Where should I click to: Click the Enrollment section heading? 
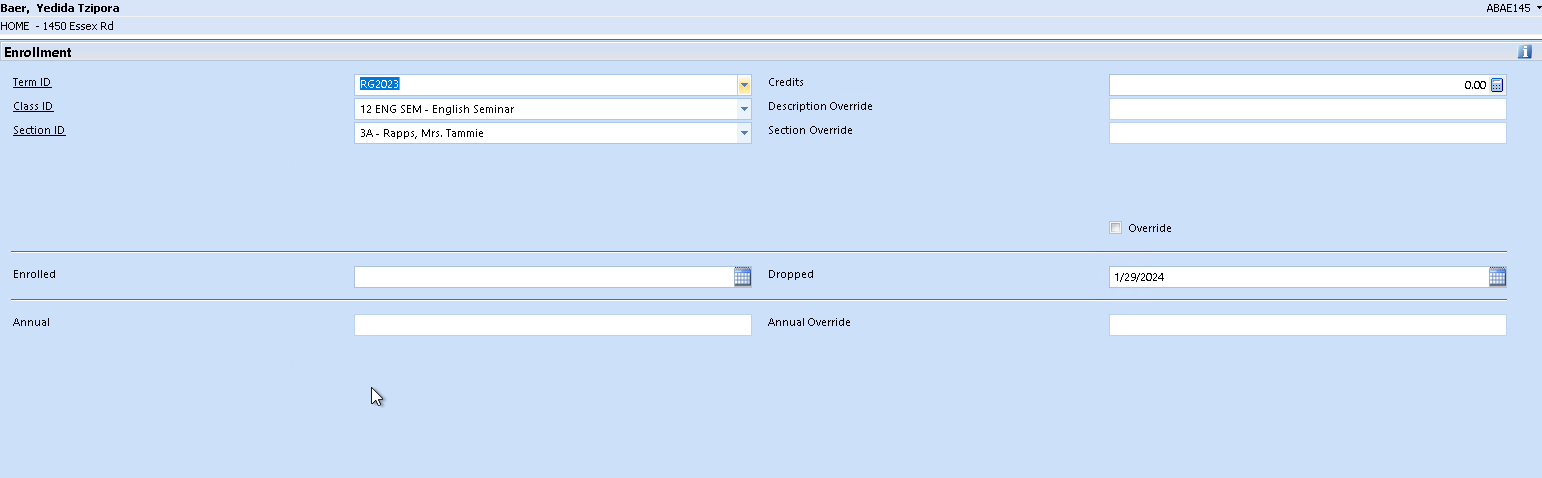[x=38, y=52]
